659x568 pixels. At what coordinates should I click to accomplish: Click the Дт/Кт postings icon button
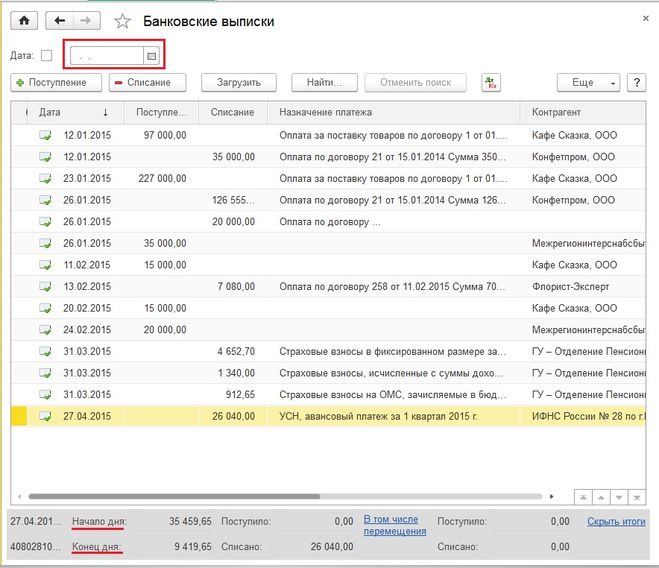pos(490,82)
